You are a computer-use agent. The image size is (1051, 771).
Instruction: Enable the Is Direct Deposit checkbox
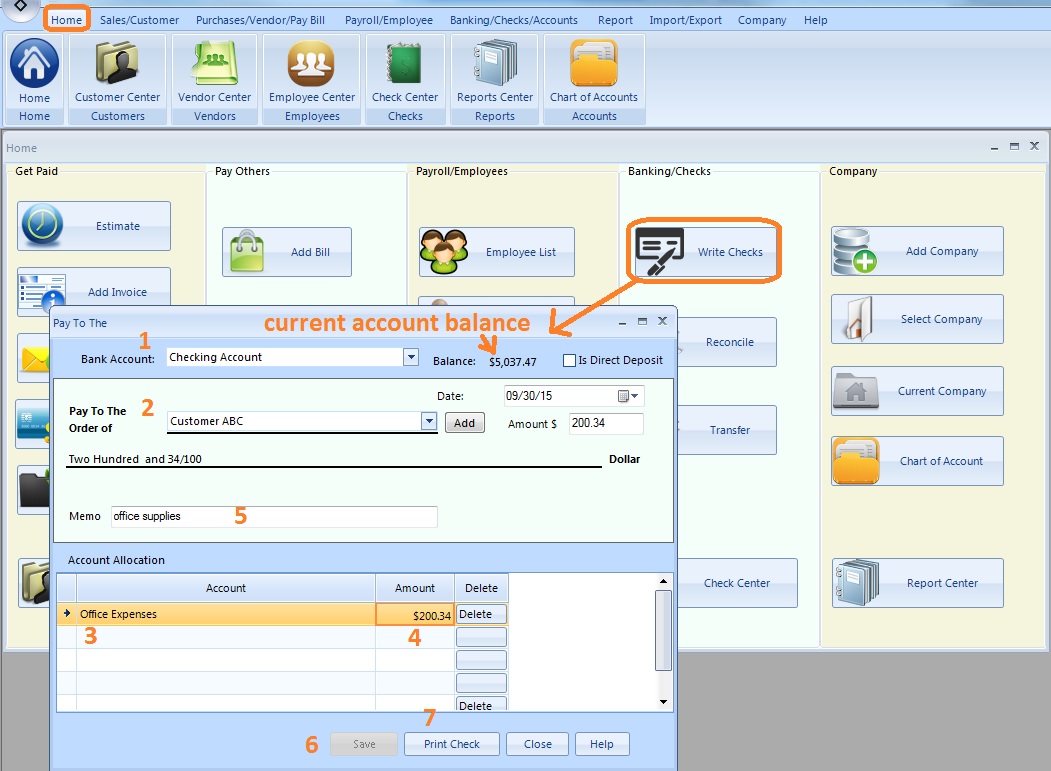click(x=569, y=360)
